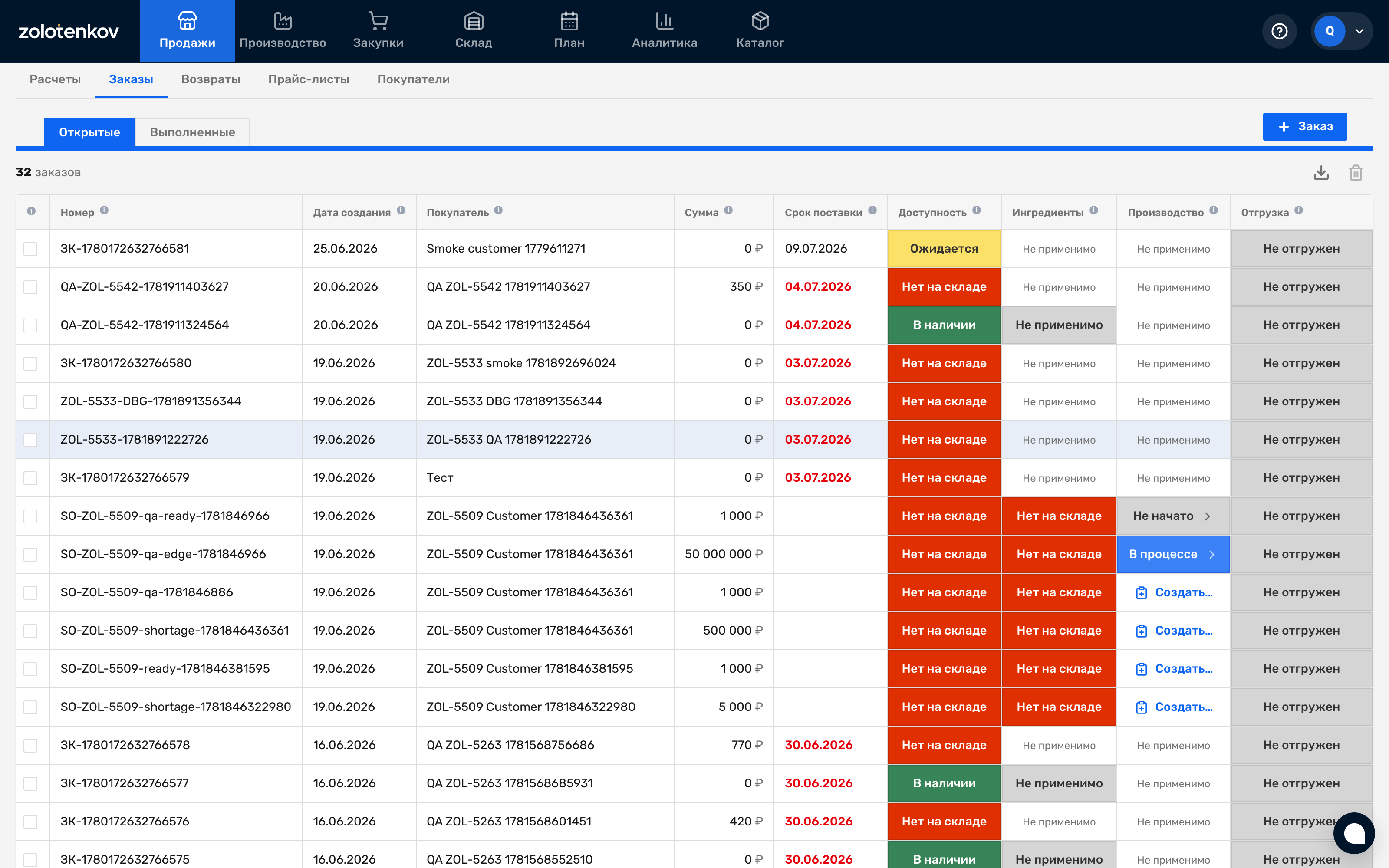The height and width of the screenshot is (868, 1389).
Task: Select checkbox for order ЗК-1780172632766581
Action: [x=30, y=249]
